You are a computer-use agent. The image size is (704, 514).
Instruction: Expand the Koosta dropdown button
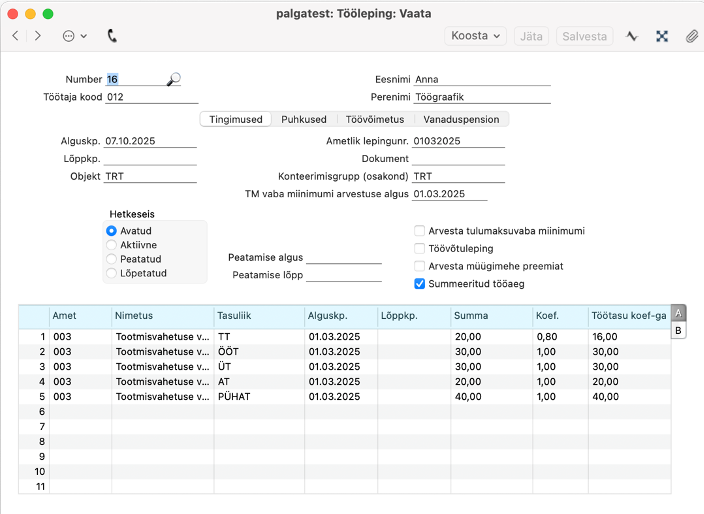click(x=475, y=36)
